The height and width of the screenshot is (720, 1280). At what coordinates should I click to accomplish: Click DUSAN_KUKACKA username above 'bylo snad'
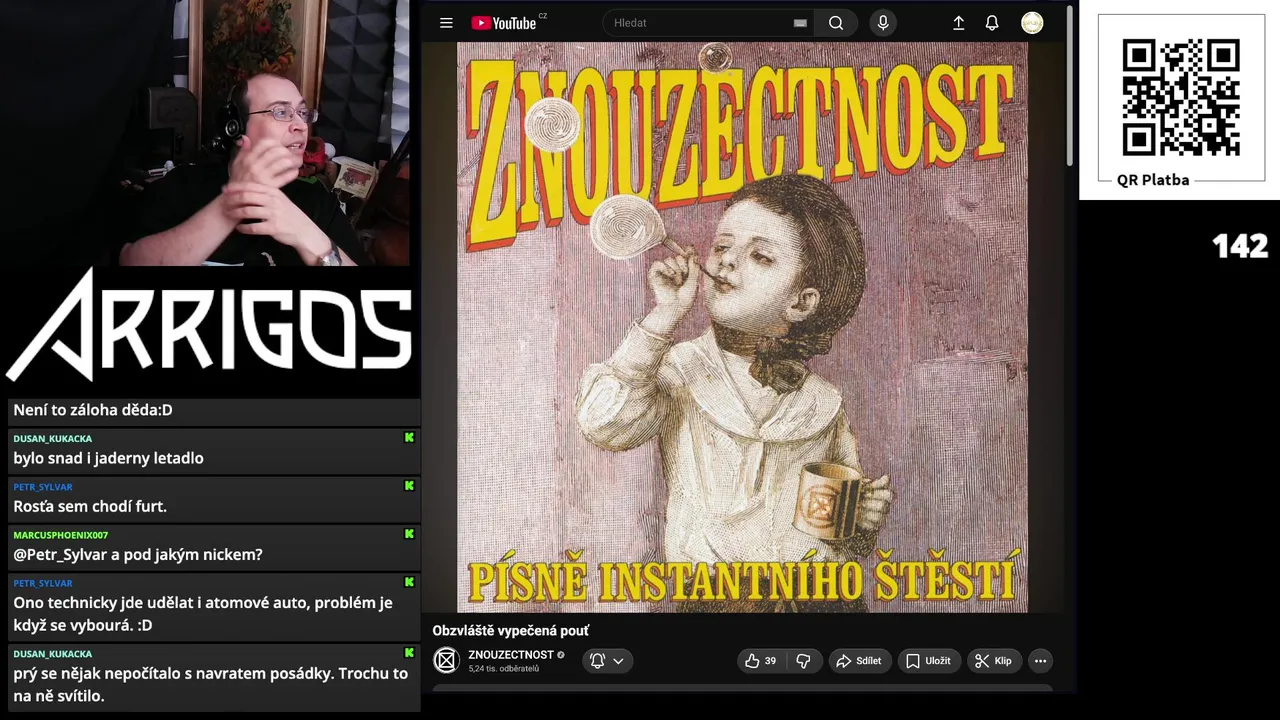coord(52,439)
